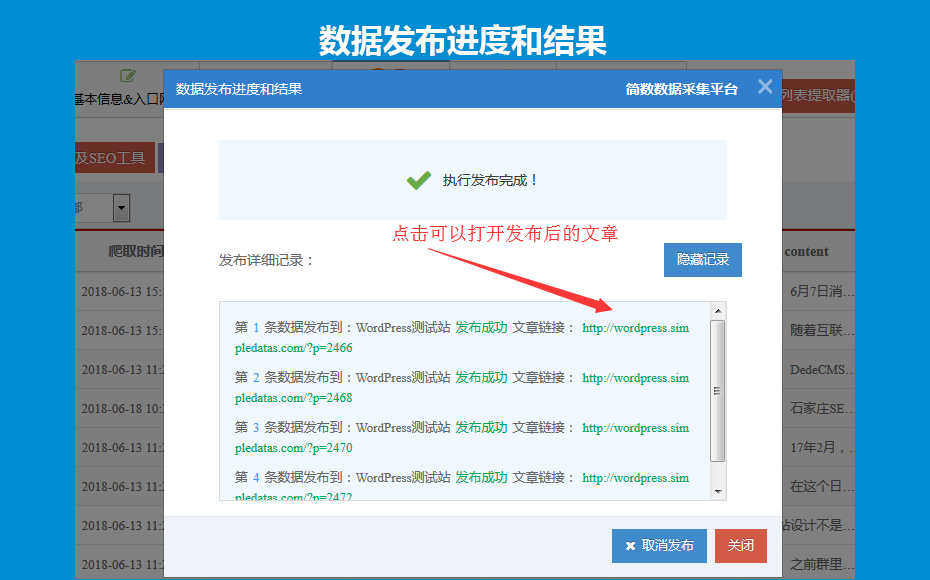Click the 爬取时间 column header
930x580 pixels.
136,251
